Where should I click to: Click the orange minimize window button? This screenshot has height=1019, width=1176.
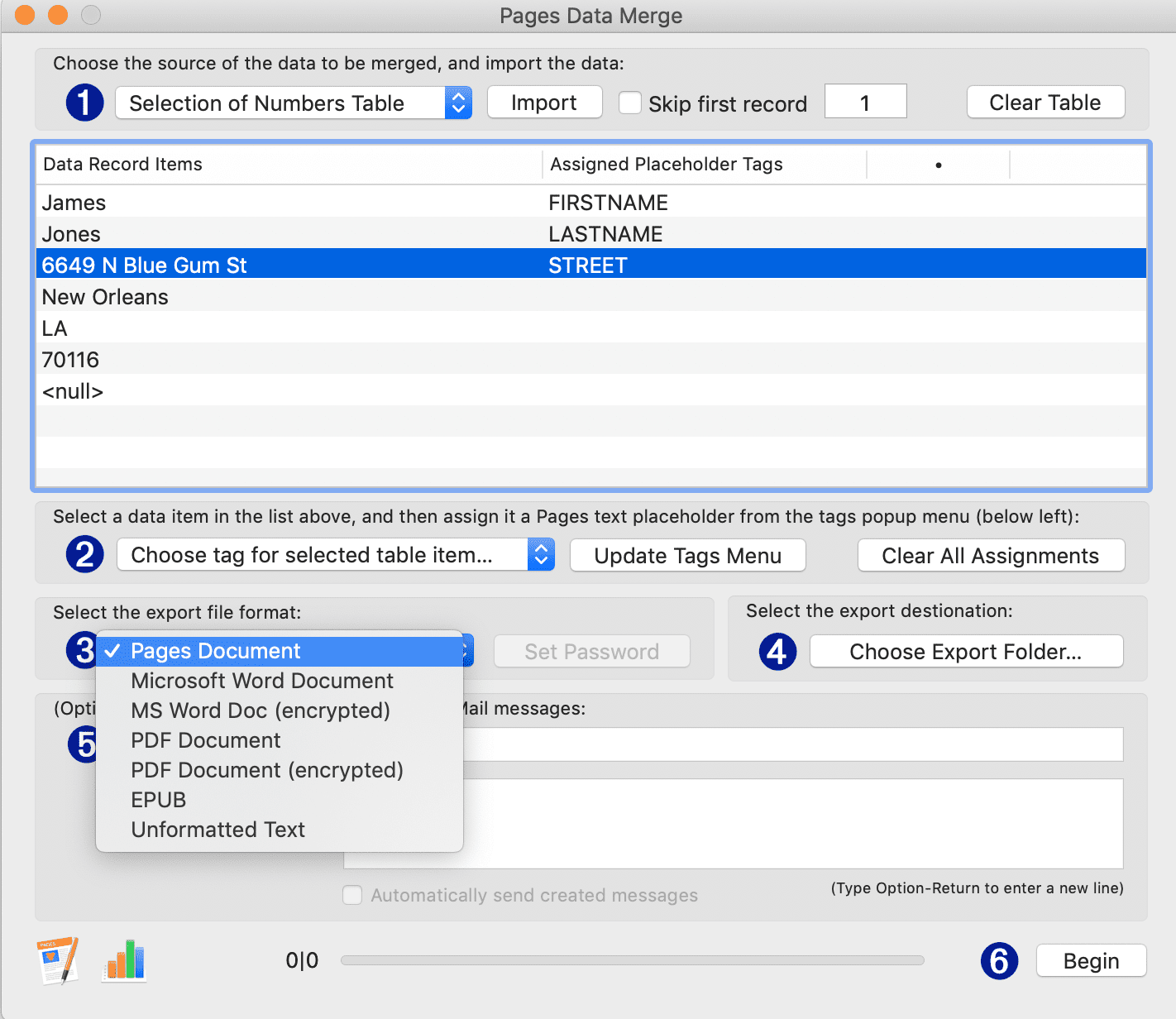coord(58,15)
